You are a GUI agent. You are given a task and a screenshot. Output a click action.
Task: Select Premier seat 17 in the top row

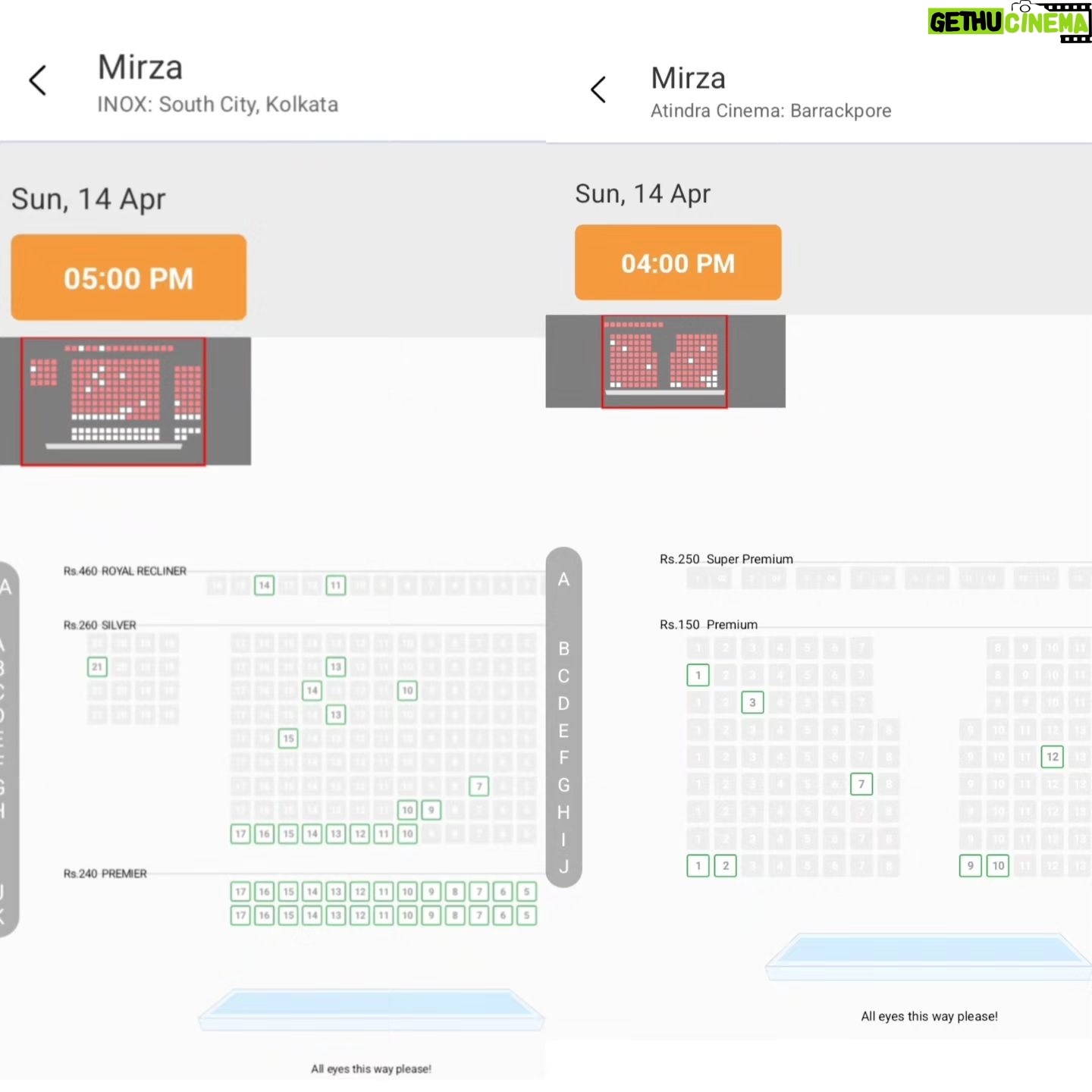tap(240, 892)
